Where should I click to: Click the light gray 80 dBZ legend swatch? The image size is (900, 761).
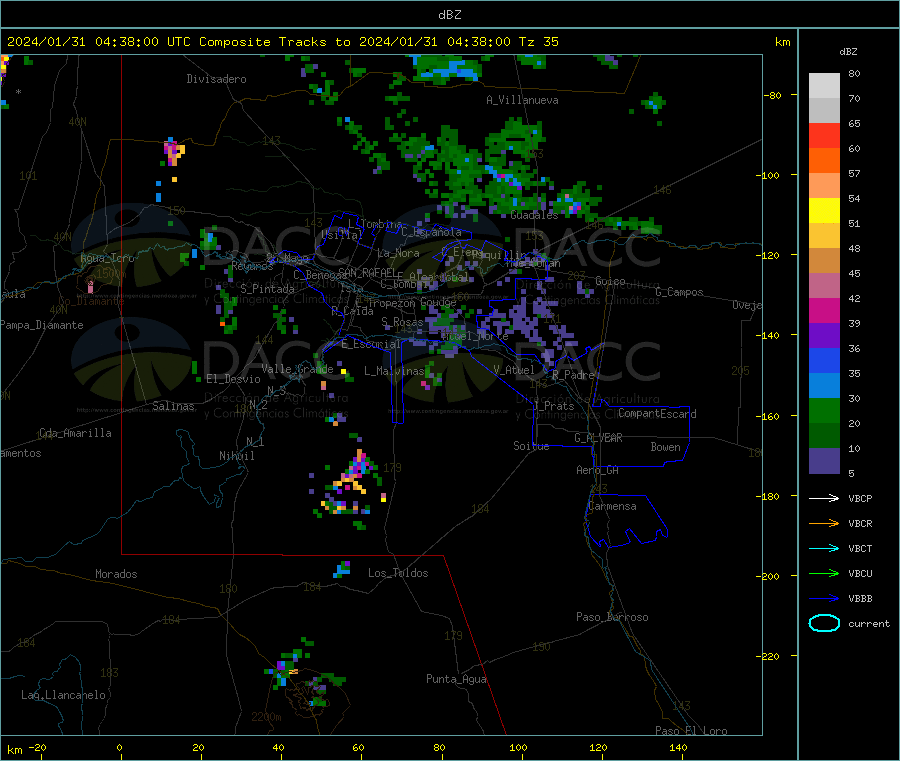[x=824, y=86]
